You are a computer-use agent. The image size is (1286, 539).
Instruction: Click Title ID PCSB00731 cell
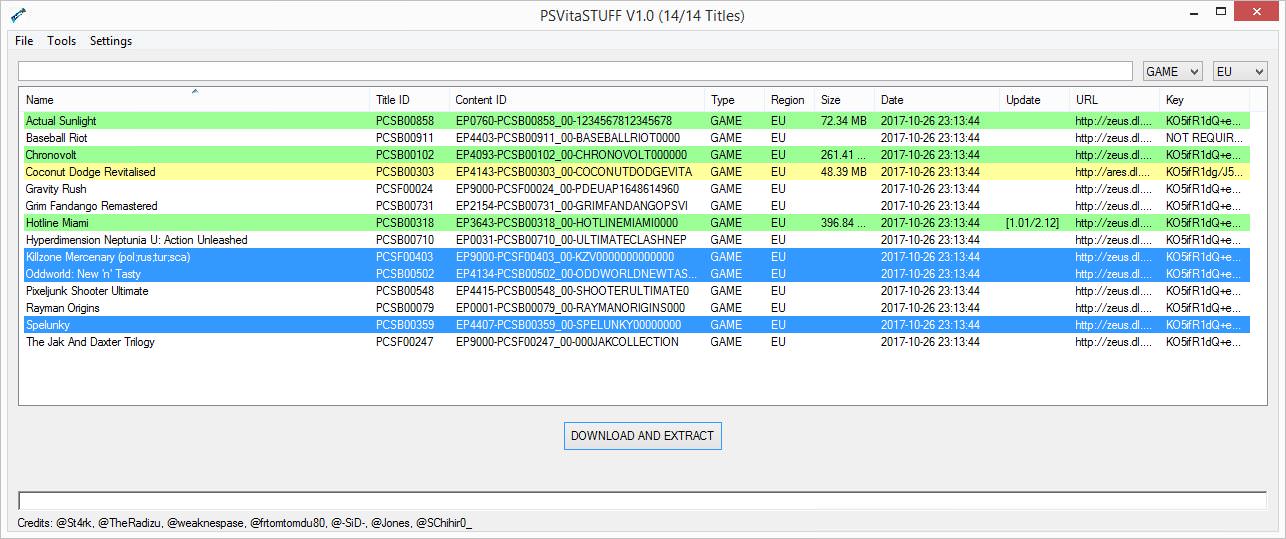[x=405, y=206]
